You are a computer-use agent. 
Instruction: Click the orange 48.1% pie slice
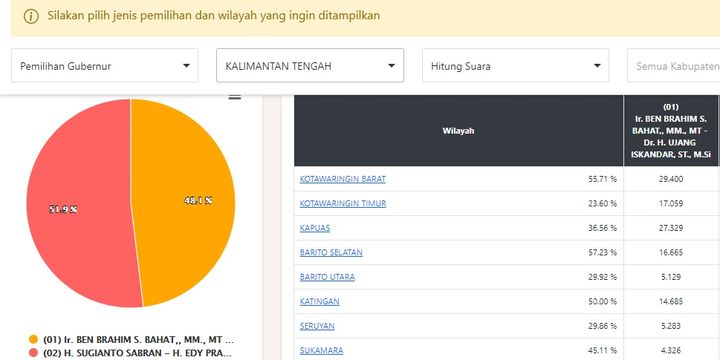coord(184,202)
